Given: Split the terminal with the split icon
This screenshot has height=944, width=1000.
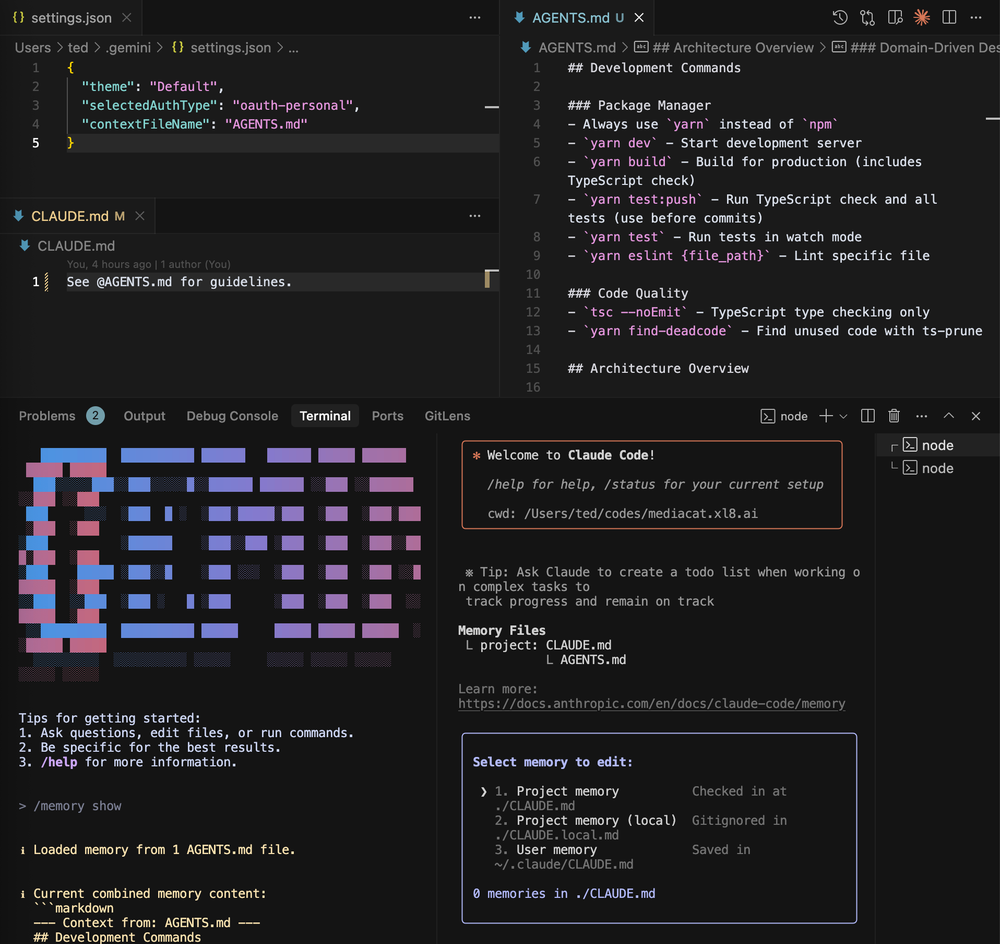Looking at the screenshot, I should coord(868,416).
